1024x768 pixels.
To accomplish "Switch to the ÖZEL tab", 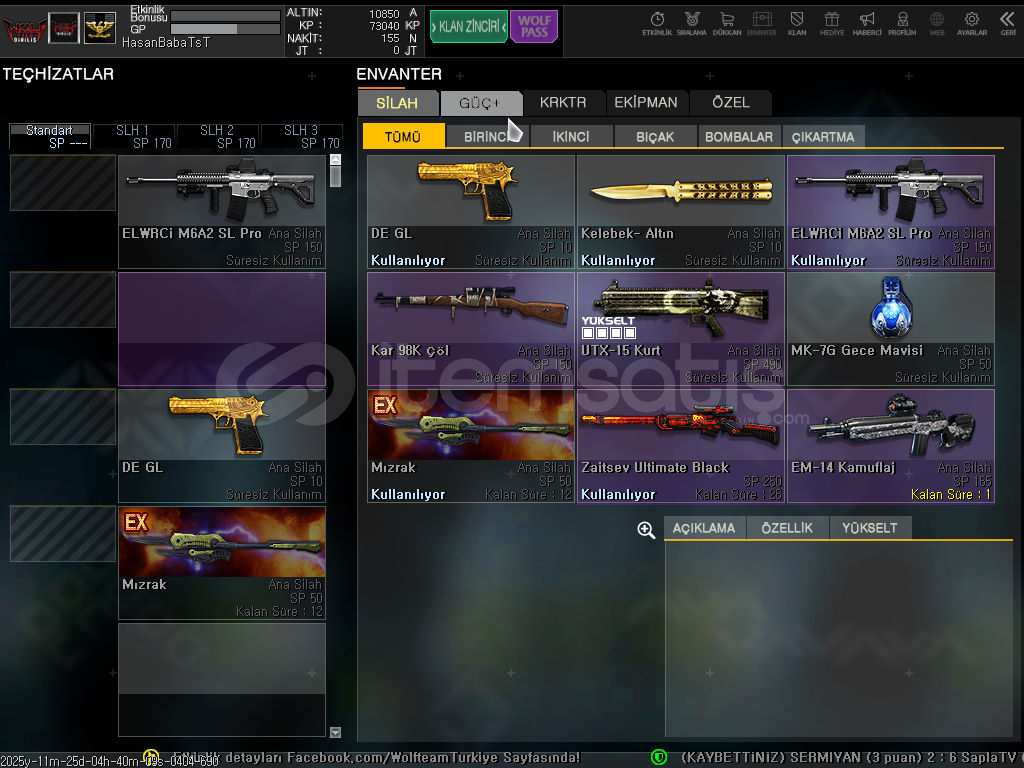I will [730, 103].
